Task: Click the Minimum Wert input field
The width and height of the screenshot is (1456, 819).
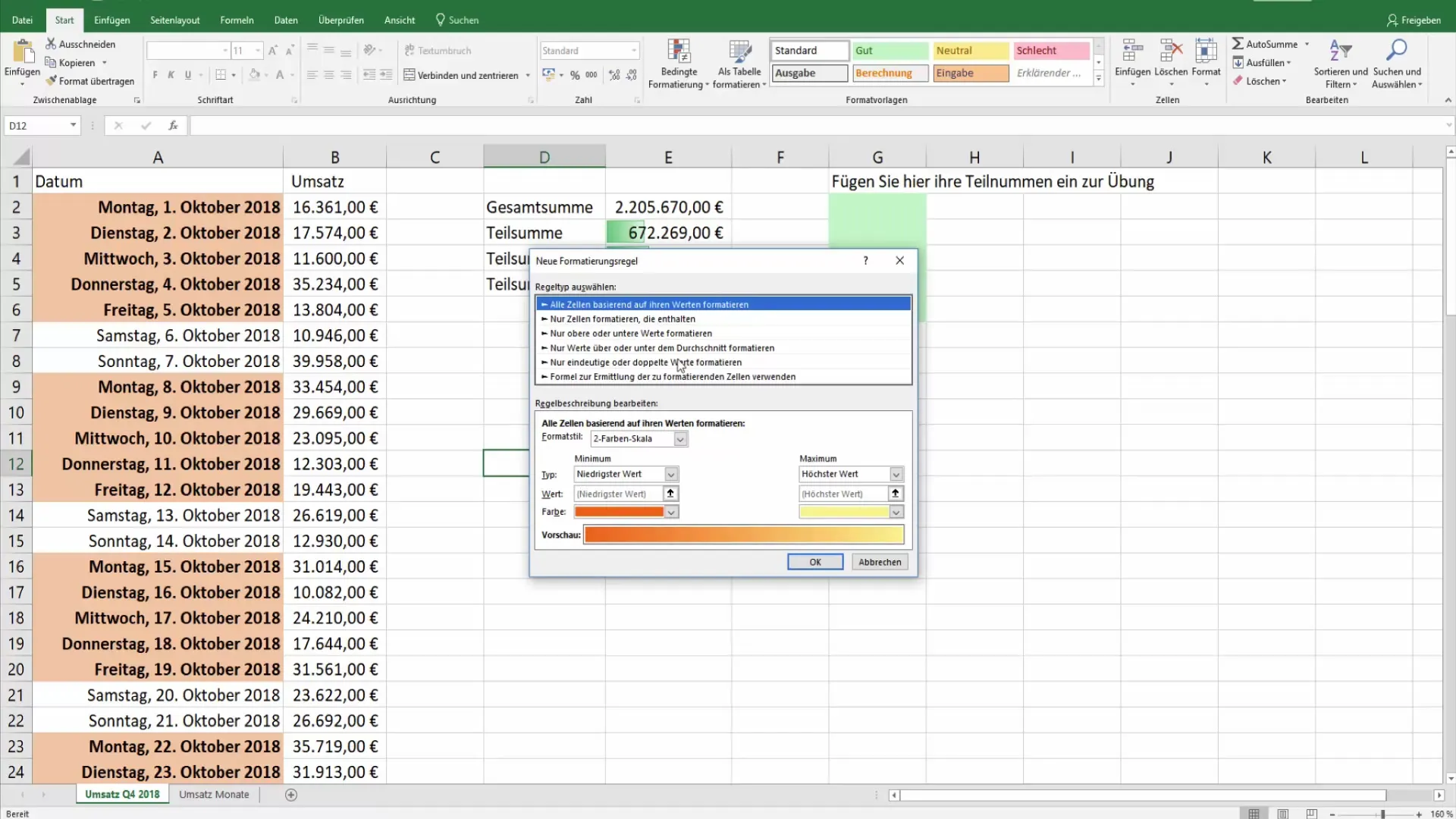Action: [618, 494]
